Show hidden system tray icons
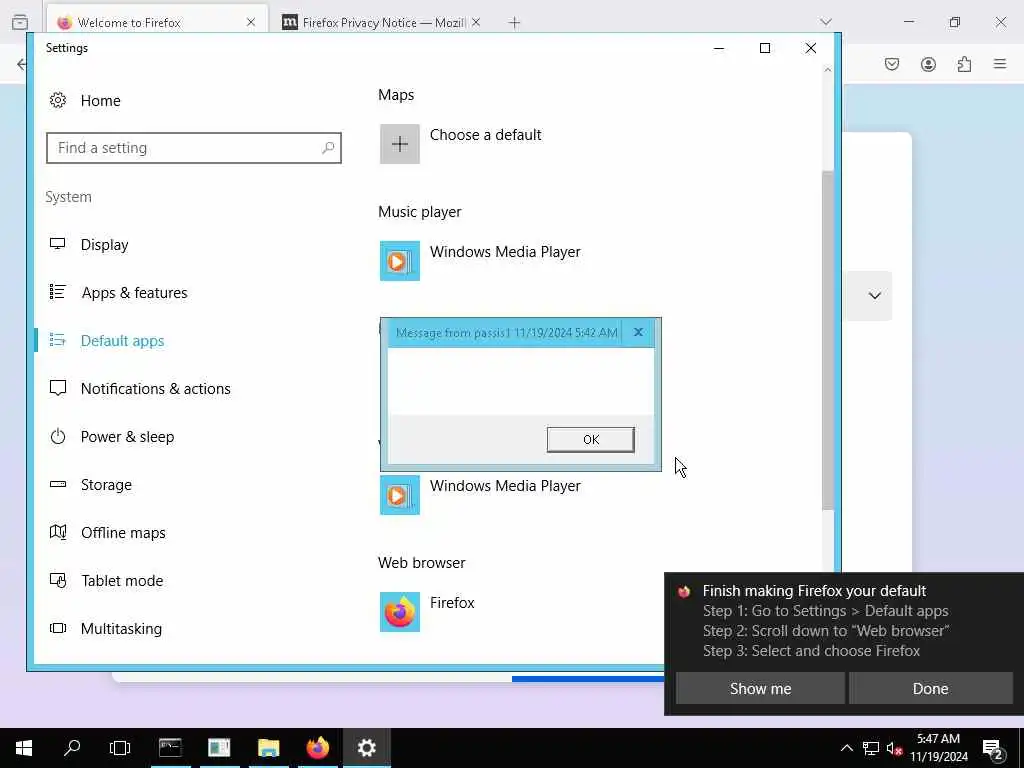Screen dimensions: 1024x768 coord(846,748)
